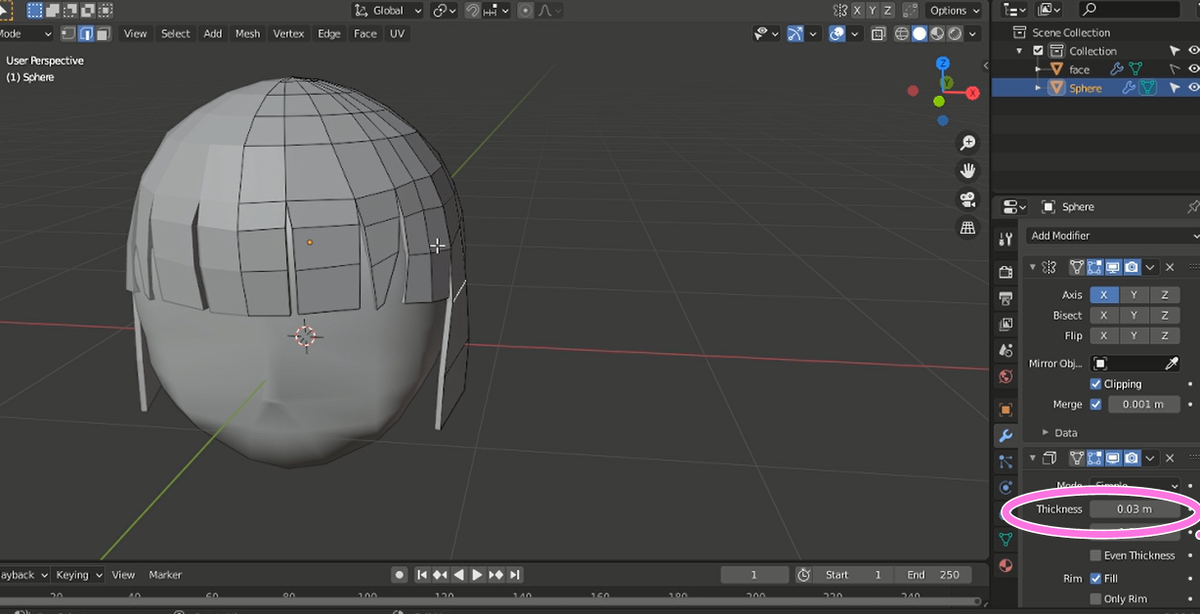Enable Mirror Bisect Y
The width and height of the screenshot is (1200, 614).
1133,315
